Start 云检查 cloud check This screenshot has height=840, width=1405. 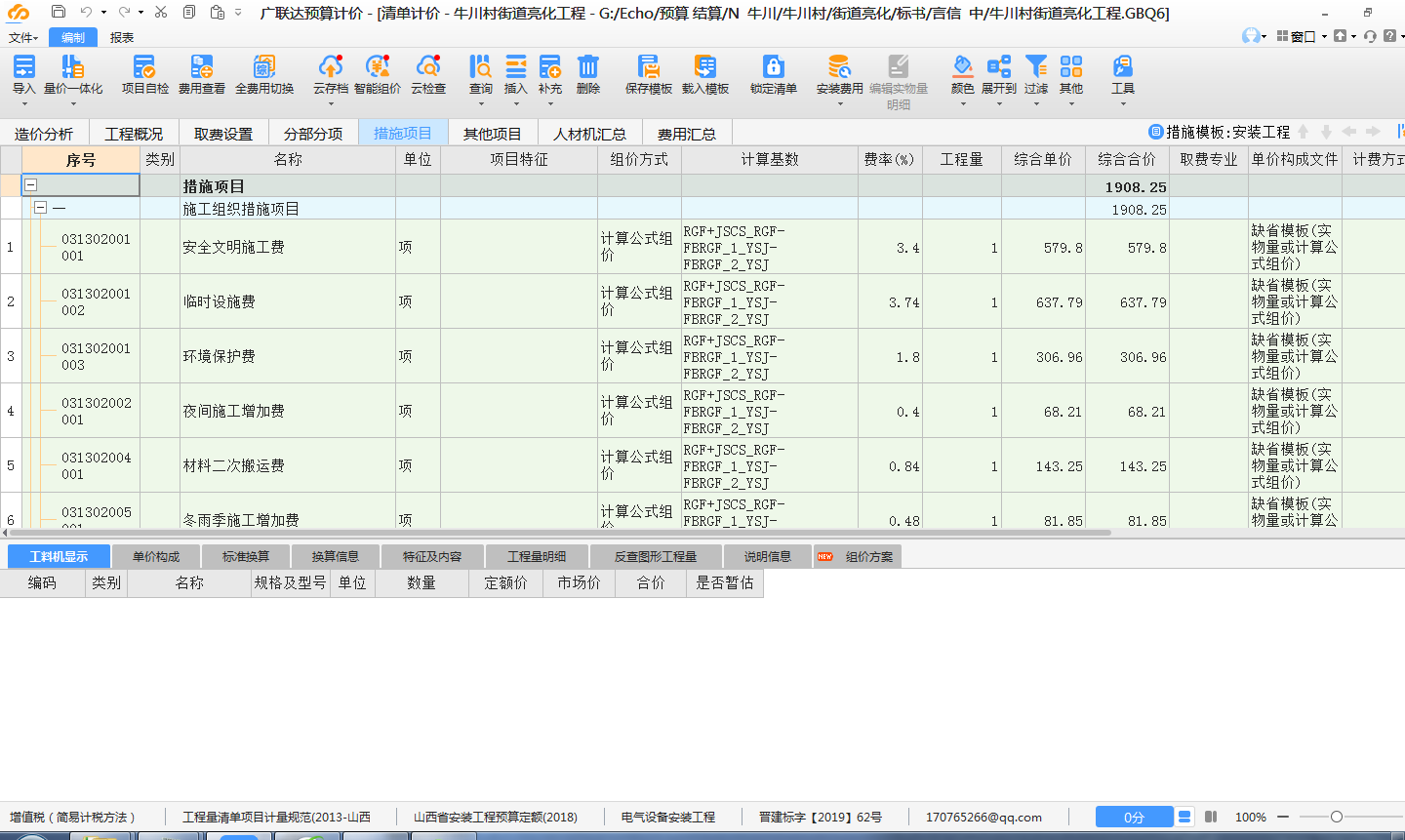click(x=428, y=66)
